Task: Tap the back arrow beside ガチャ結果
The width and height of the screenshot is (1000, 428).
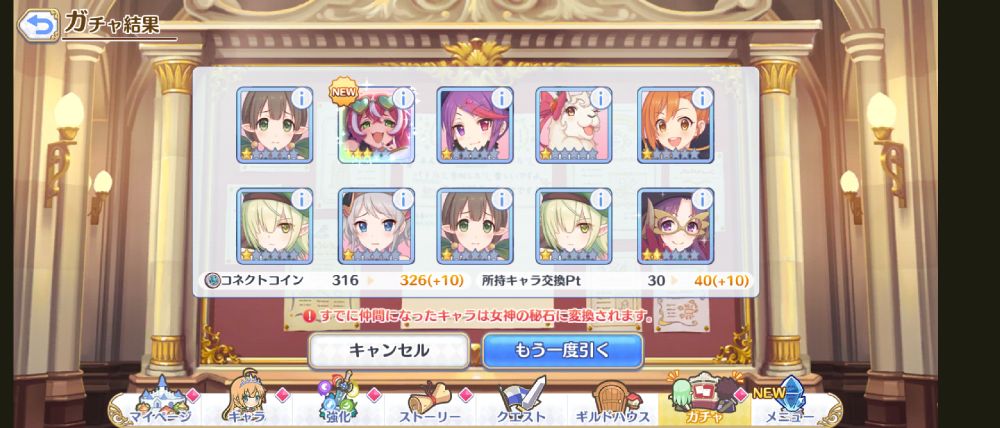Action: point(39,24)
